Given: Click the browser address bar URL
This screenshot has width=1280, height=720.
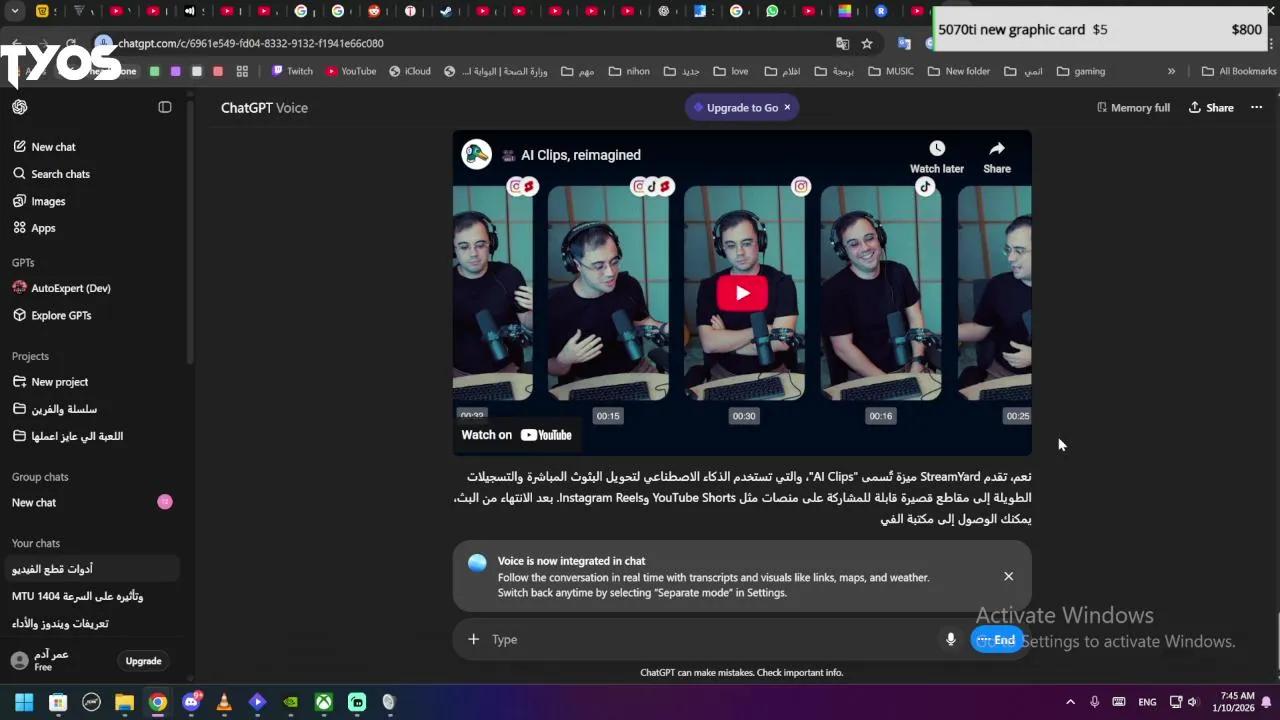Looking at the screenshot, I should click(x=251, y=43).
